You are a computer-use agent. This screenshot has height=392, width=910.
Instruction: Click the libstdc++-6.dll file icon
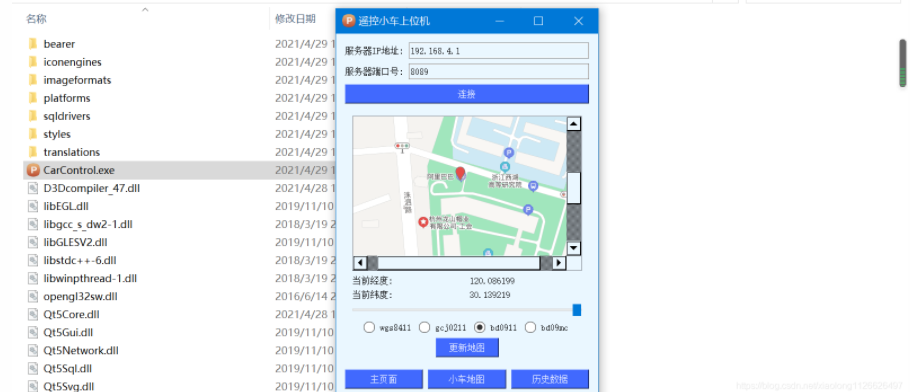33,260
